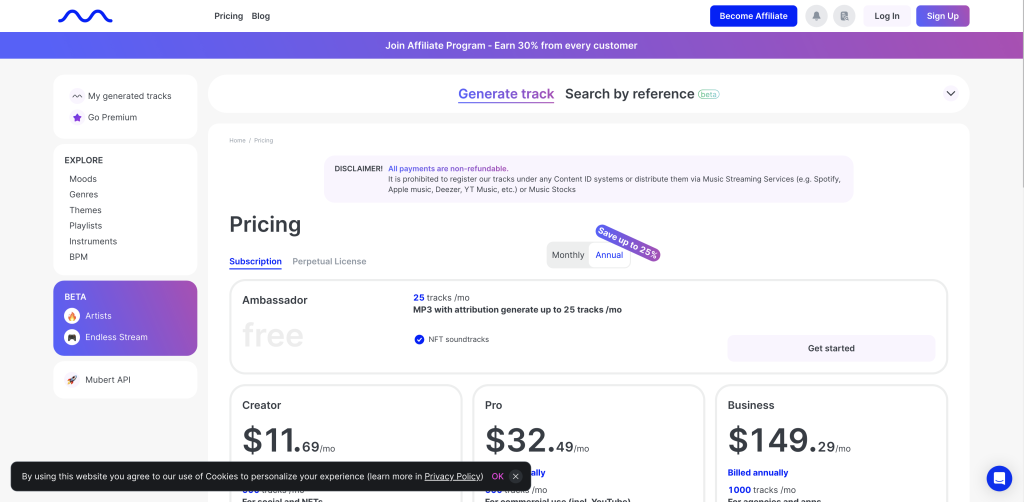Image resolution: width=1024 pixels, height=502 pixels.
Task: Select the Generate track tab
Action: click(506, 94)
